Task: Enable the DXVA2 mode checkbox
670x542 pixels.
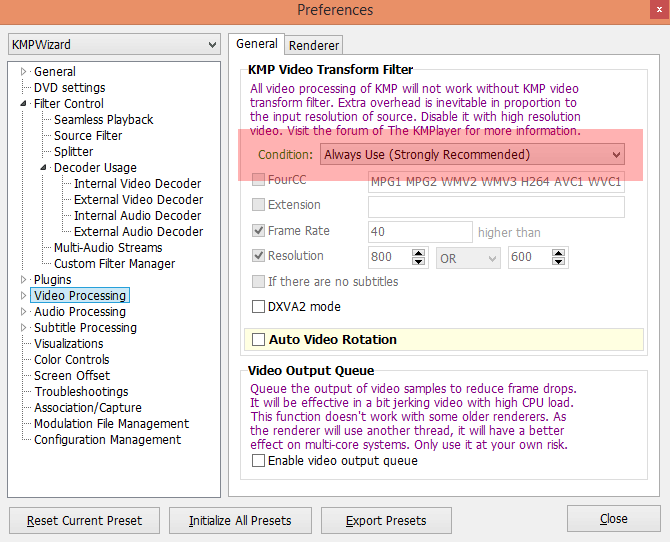Action: tap(259, 307)
